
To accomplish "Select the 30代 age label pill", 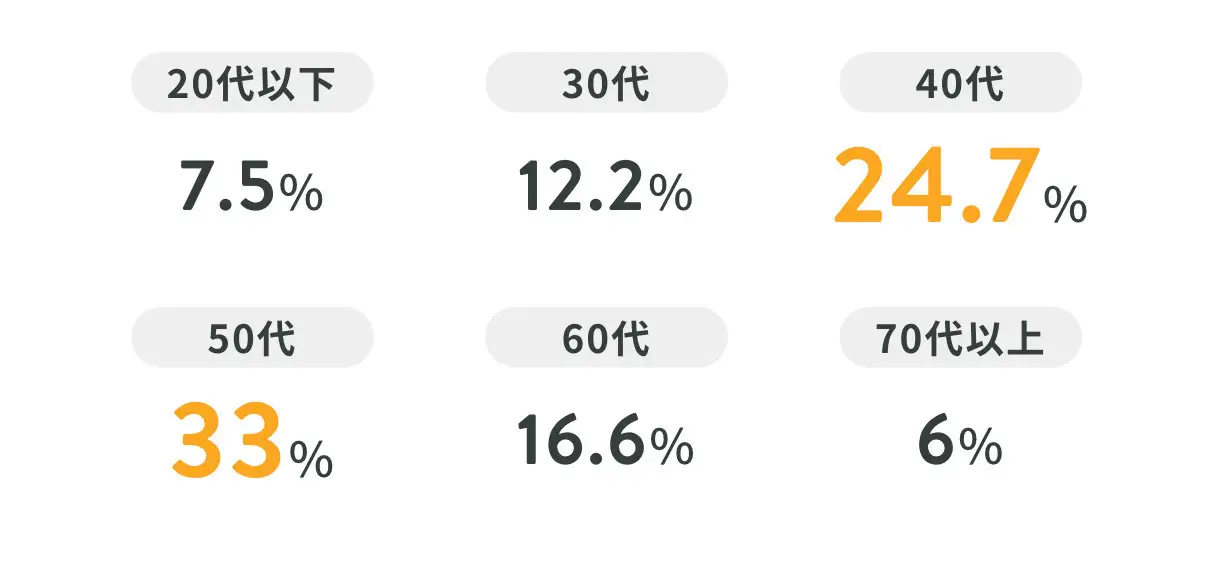I will (x=606, y=83).
